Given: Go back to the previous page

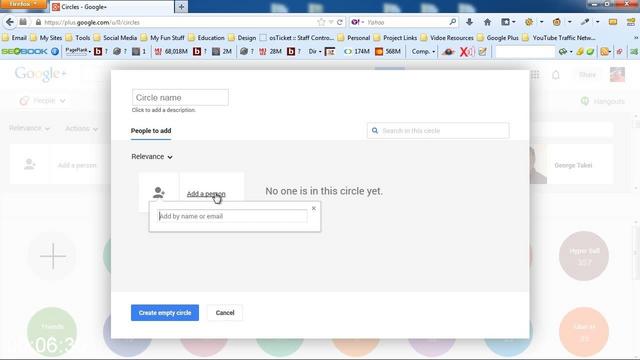Looking at the screenshot, I should pyautogui.click(x=9, y=22).
